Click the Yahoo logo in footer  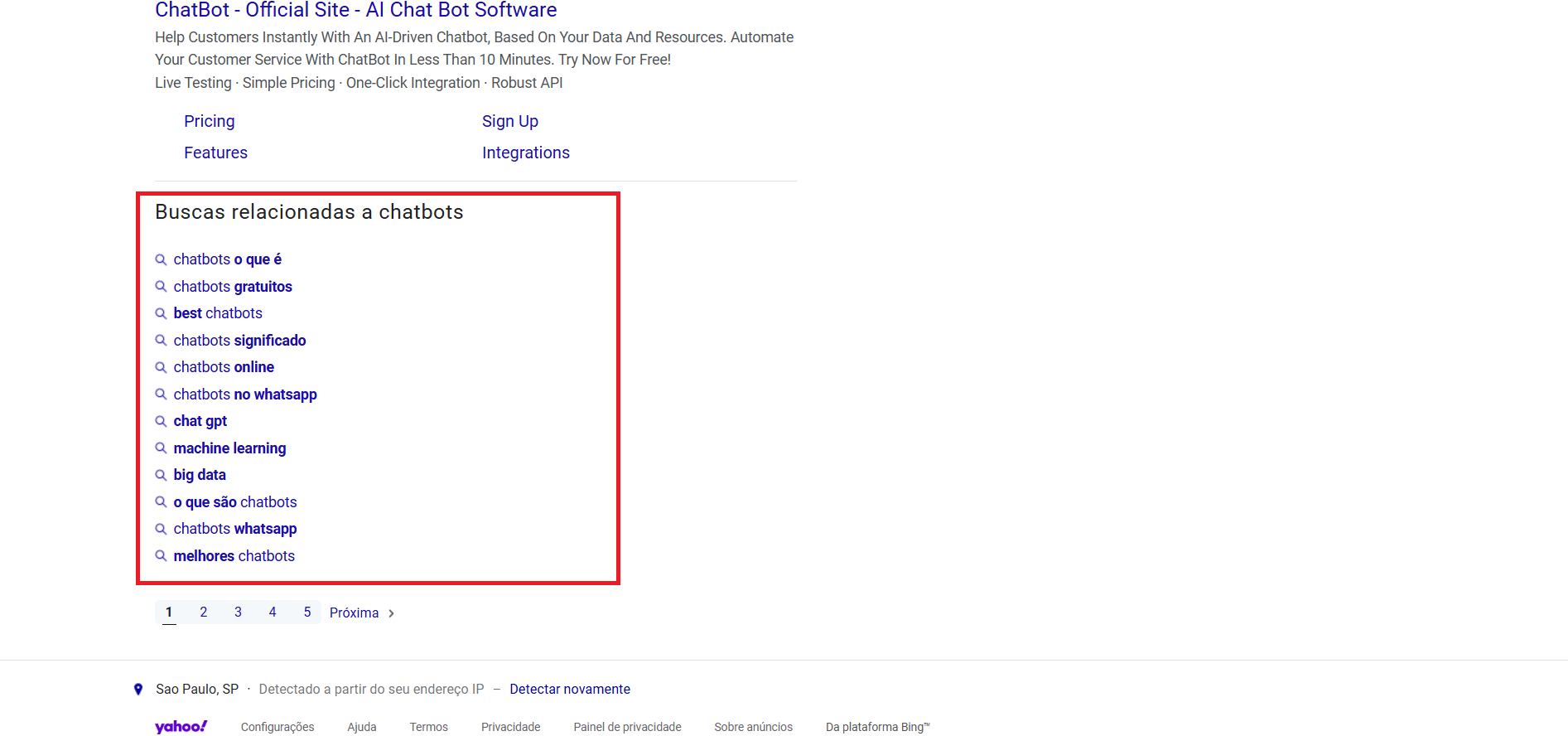tap(181, 727)
